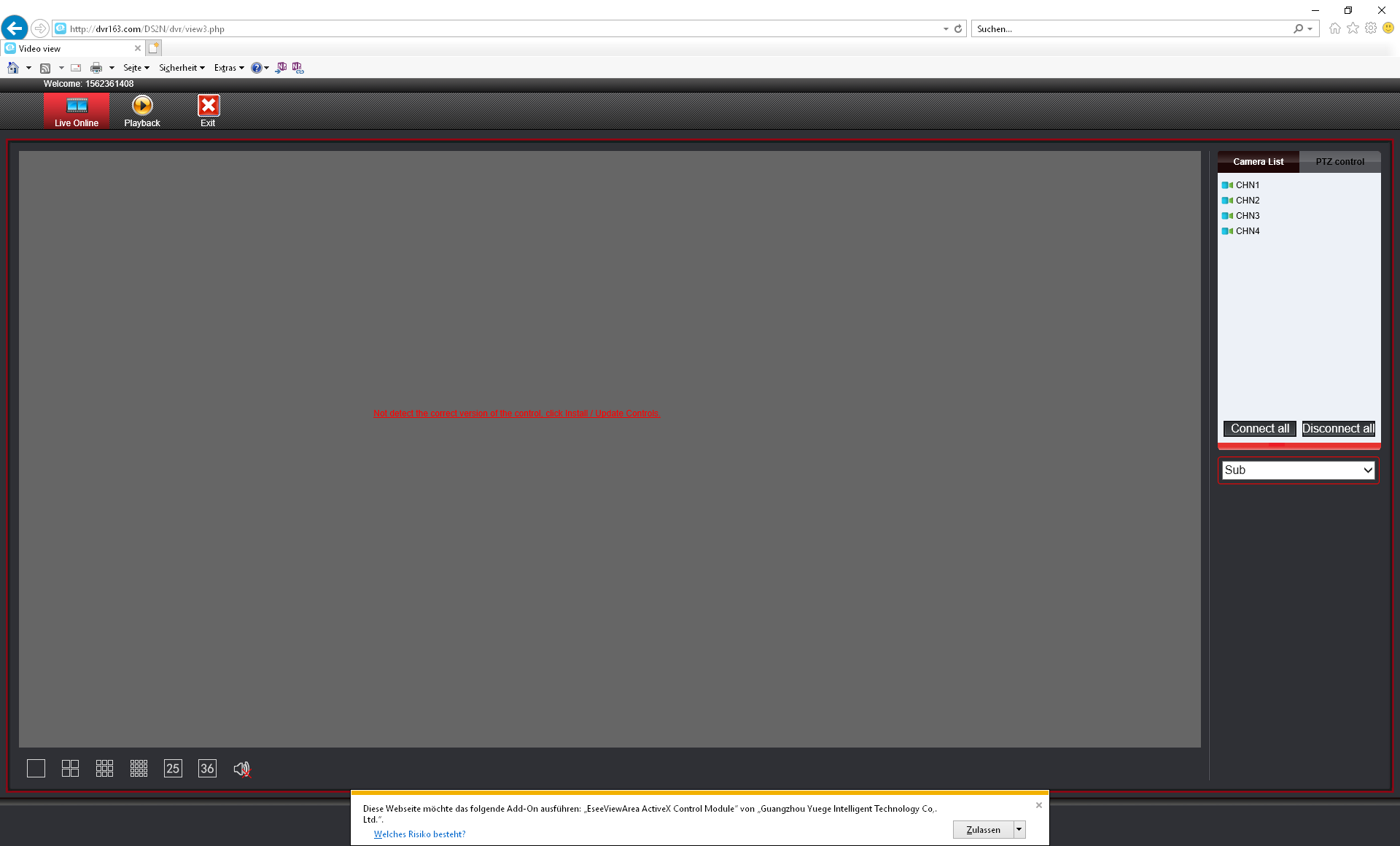
Task: Toggle the muted speaker audio icon
Action: tap(242, 769)
